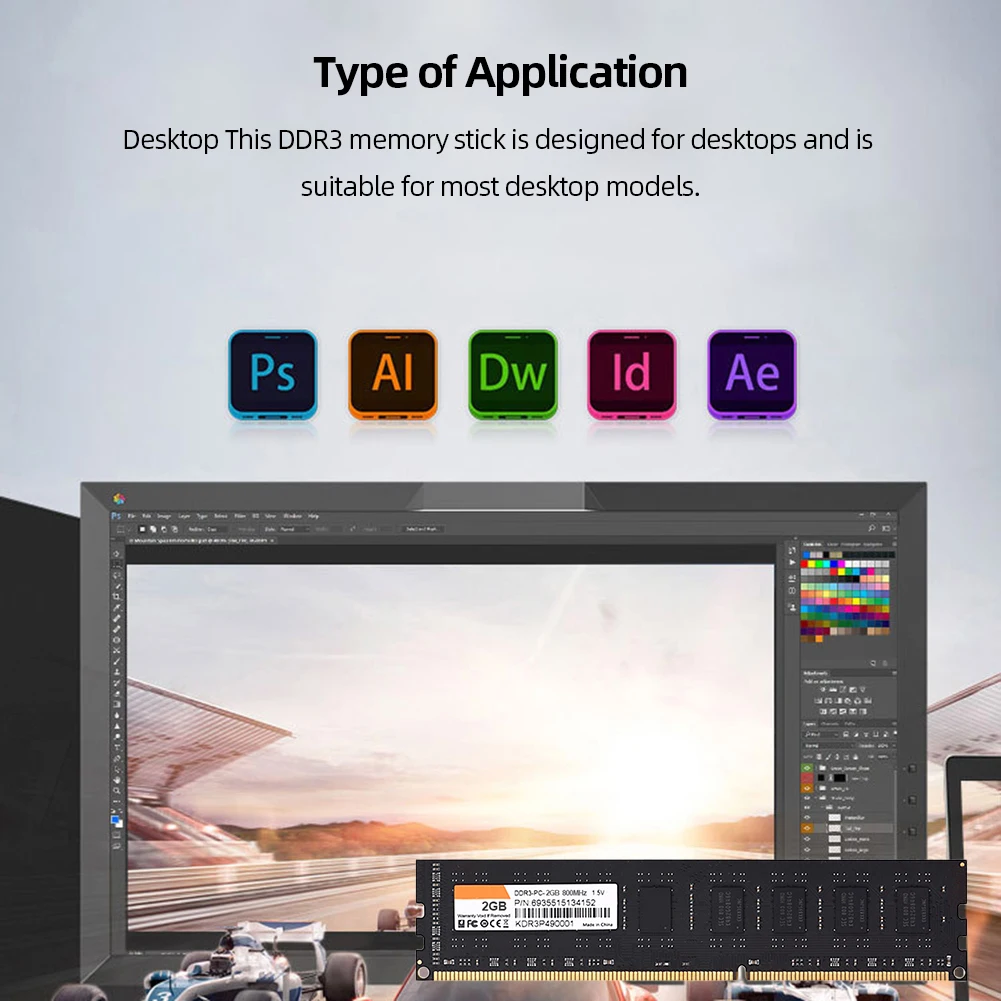Toggle eye of the highlighted selected layer

click(807, 828)
